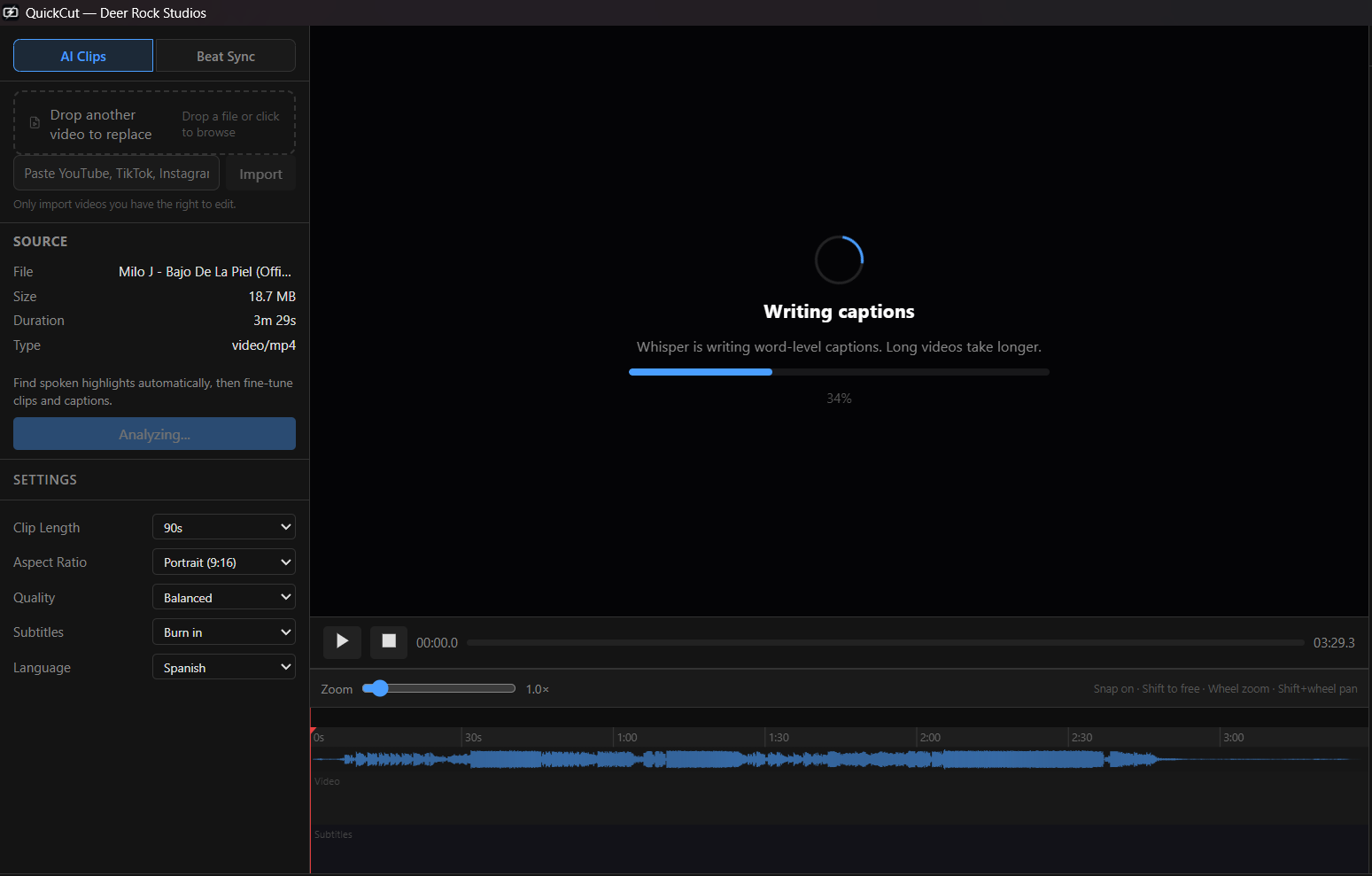Open the Clip Length dropdown
Screen dimensions: 1372x876
224,527
